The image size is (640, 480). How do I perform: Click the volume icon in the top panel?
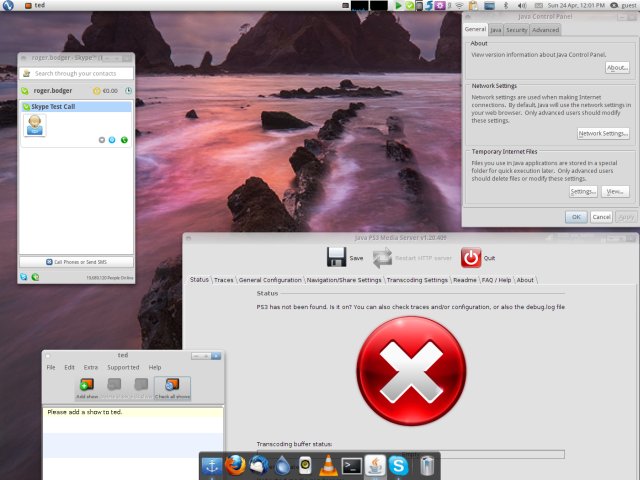coord(522,5)
